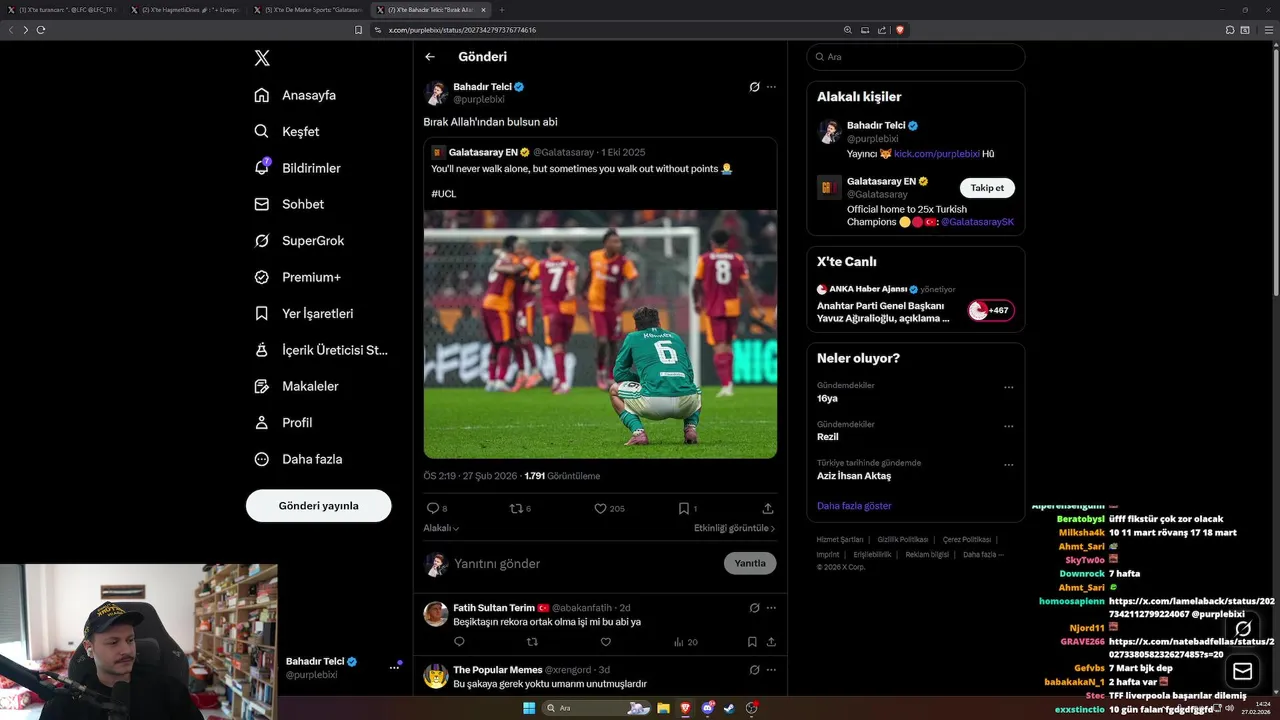
Task: Open the three-dot menu on the main post
Action: pyautogui.click(x=771, y=87)
